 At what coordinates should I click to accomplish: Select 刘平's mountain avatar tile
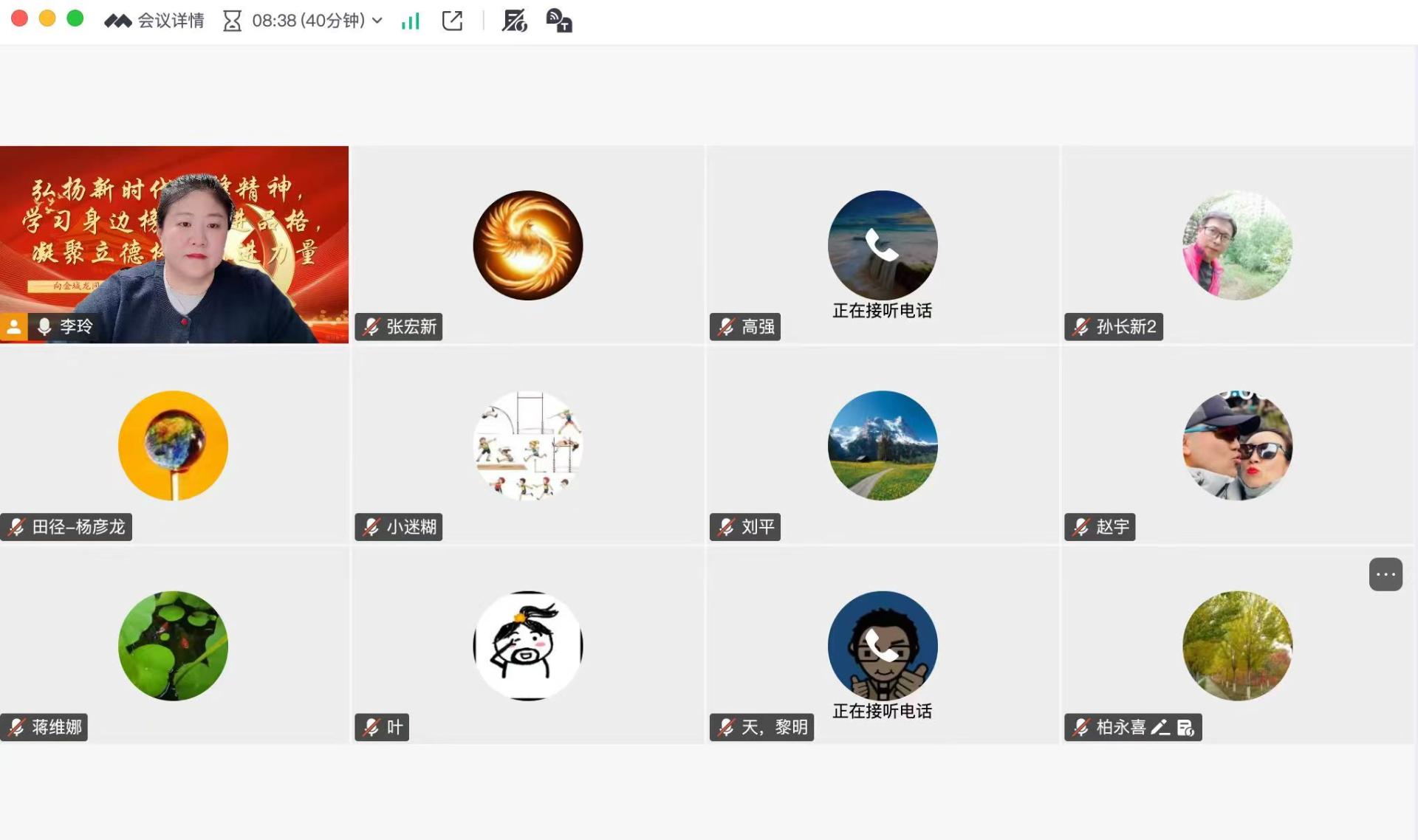pyautogui.click(x=883, y=446)
